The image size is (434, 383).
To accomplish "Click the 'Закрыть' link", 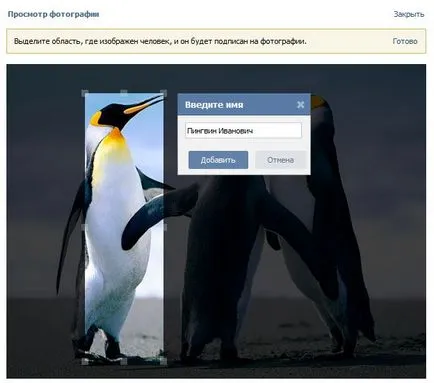I will click(x=409, y=14).
